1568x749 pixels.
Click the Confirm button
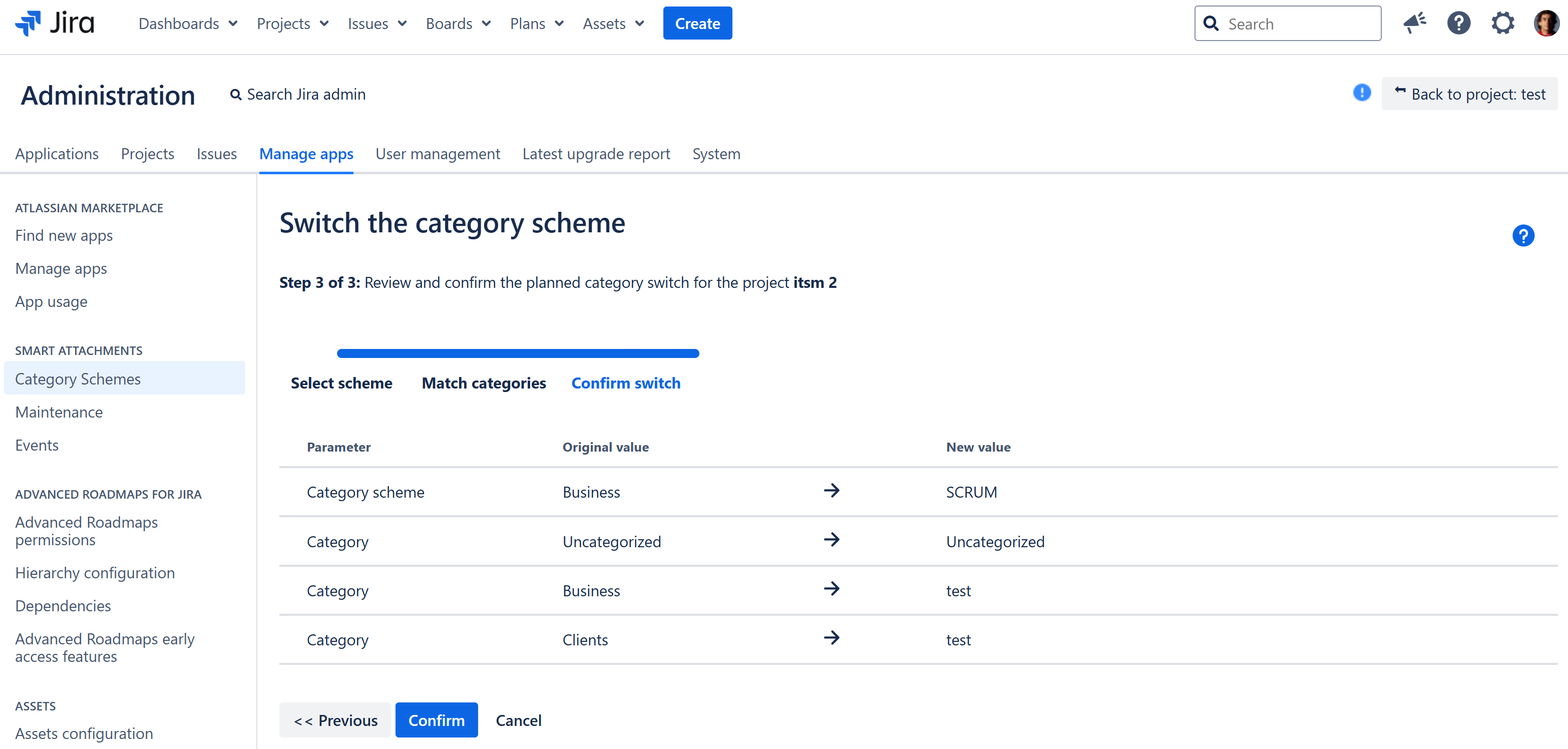click(x=437, y=720)
